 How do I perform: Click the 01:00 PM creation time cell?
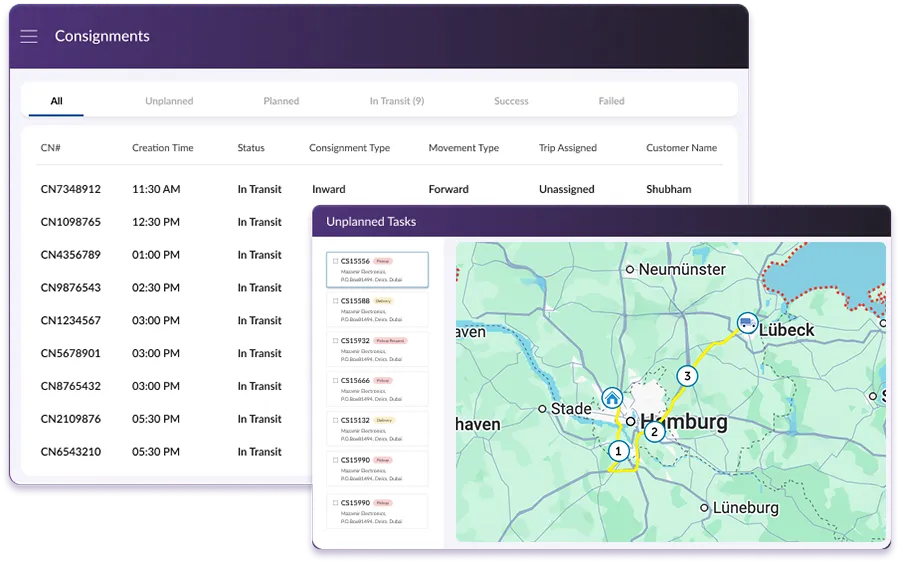(156, 255)
